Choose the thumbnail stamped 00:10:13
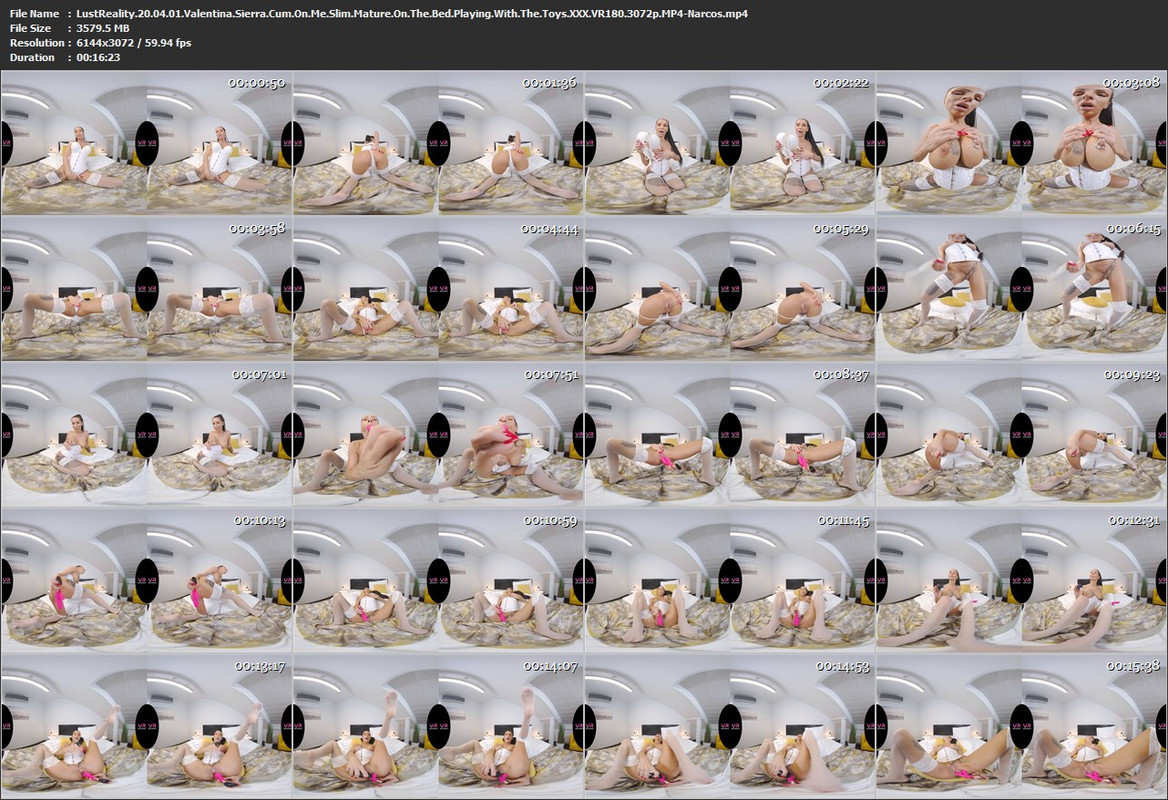The width and height of the screenshot is (1168, 800). coord(147,581)
